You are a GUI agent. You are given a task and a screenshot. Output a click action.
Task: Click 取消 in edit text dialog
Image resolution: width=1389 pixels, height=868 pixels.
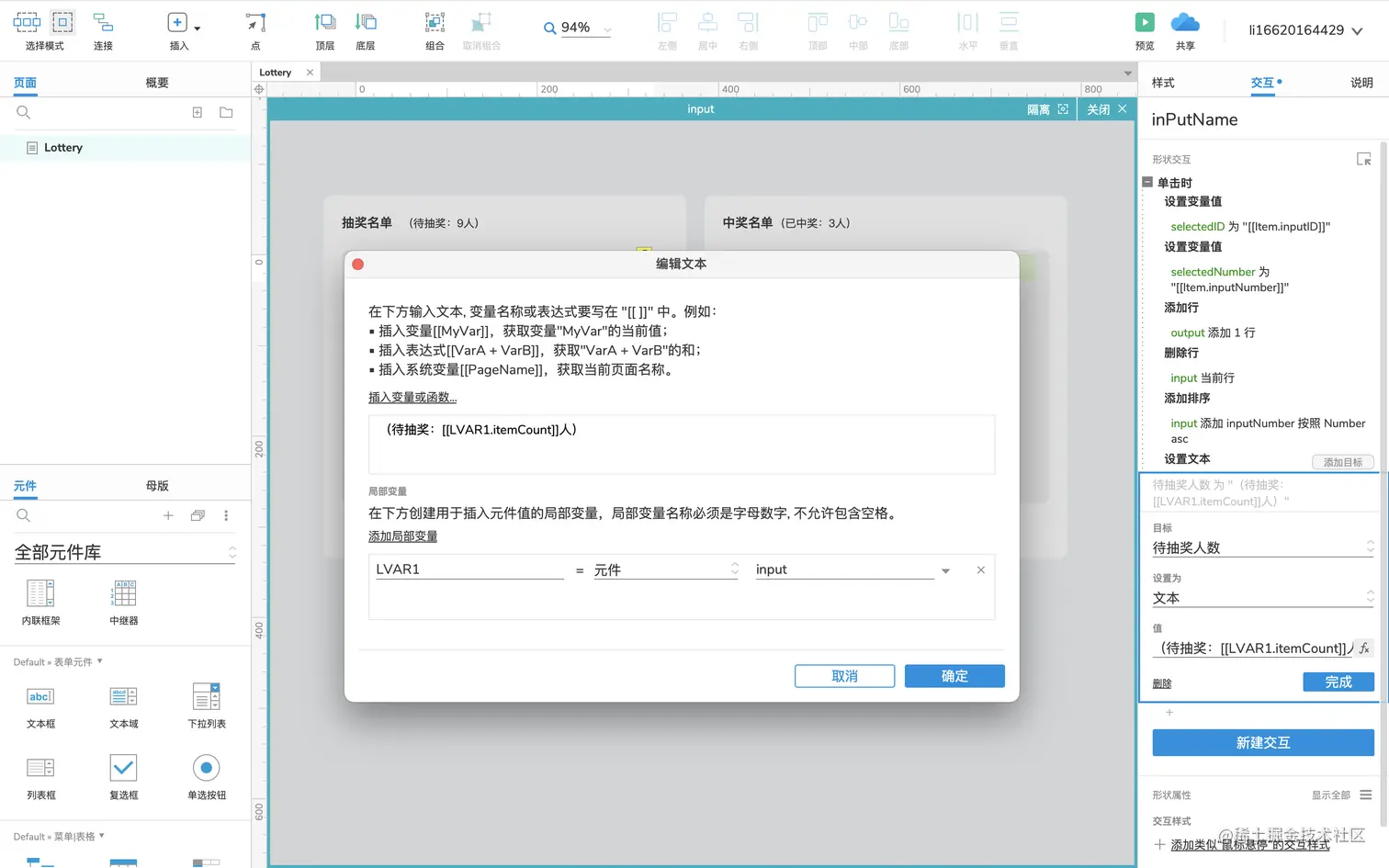pos(844,676)
